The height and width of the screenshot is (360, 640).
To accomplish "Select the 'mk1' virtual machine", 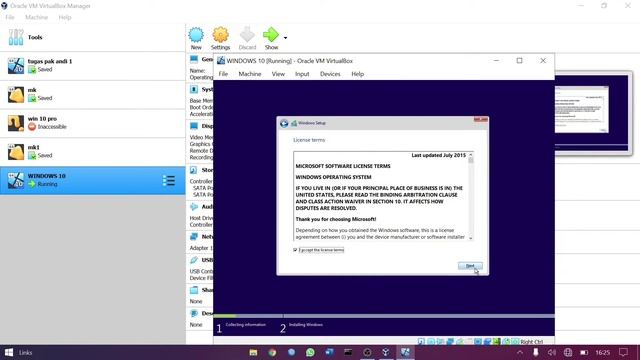I will click(93, 151).
